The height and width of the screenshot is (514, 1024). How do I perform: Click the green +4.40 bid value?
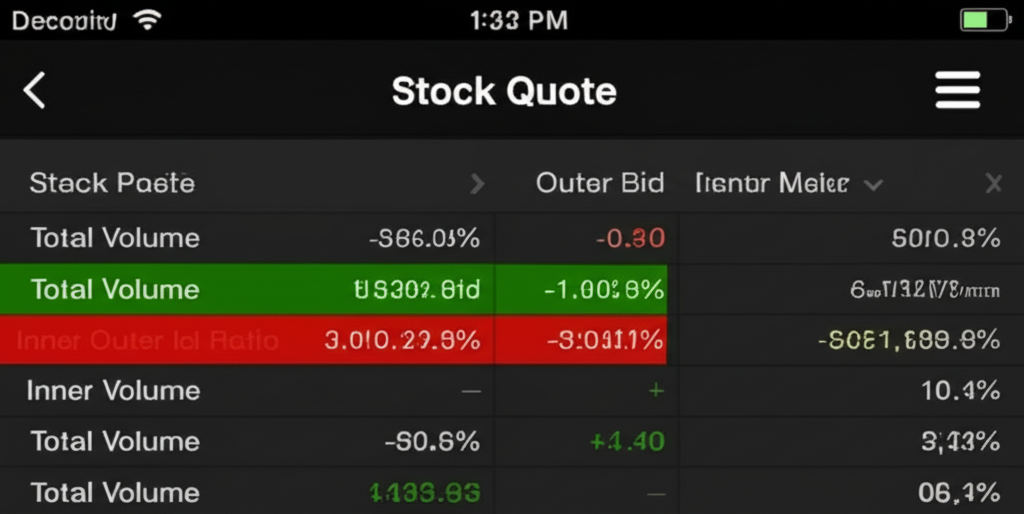click(627, 441)
